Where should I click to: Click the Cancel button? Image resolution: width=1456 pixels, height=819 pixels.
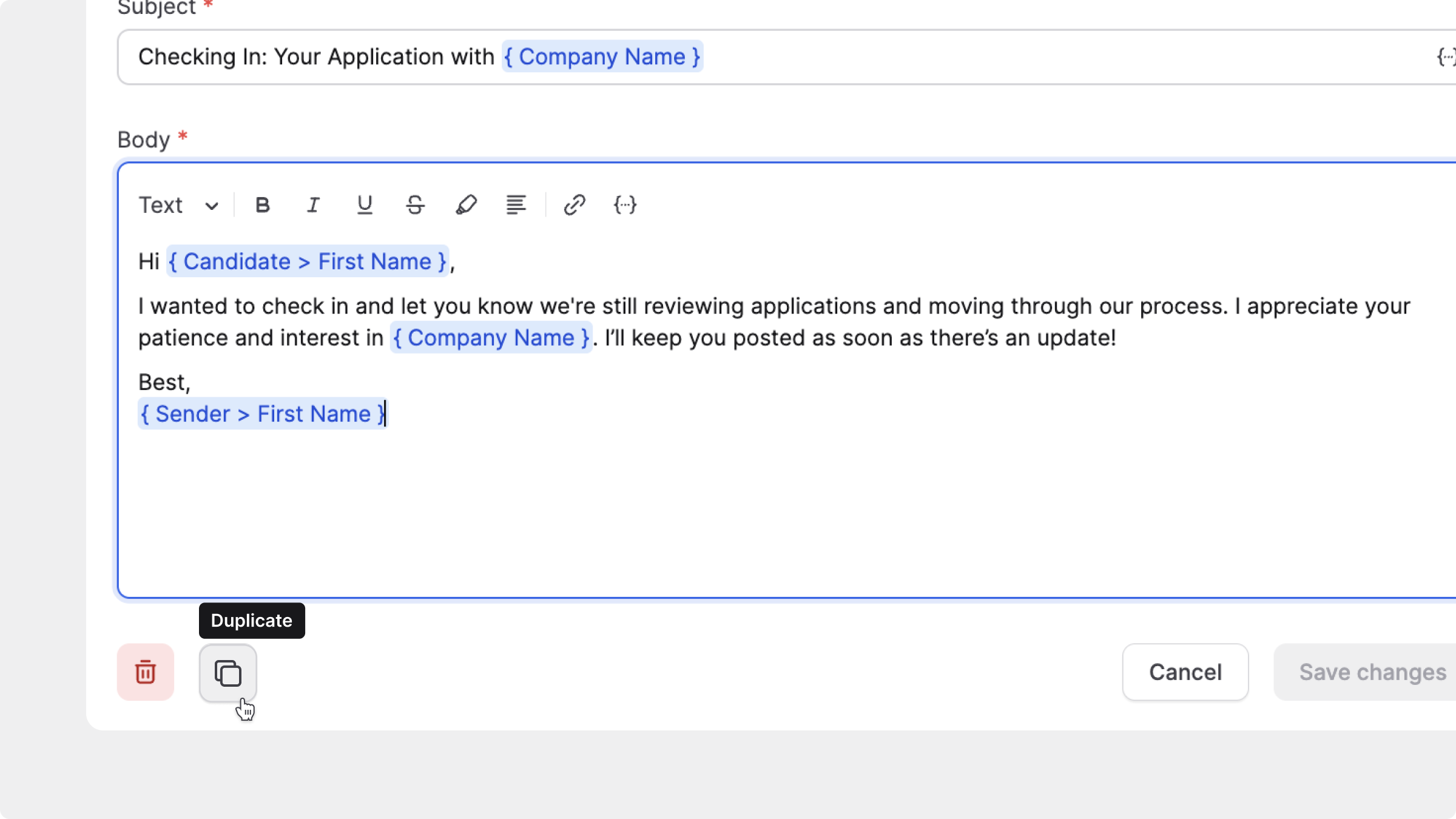click(1185, 672)
